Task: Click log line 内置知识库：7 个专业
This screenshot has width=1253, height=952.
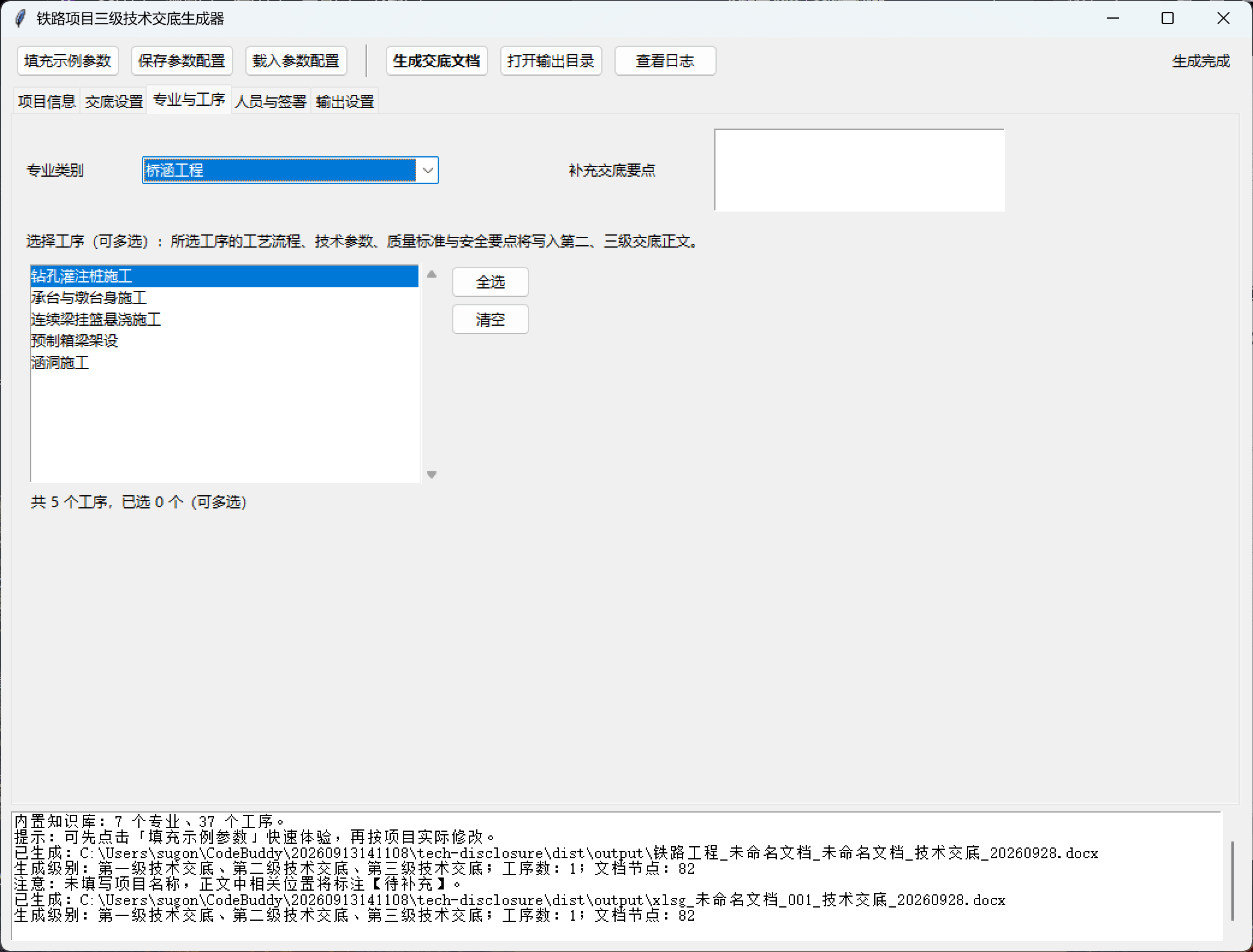Action: coord(150,821)
